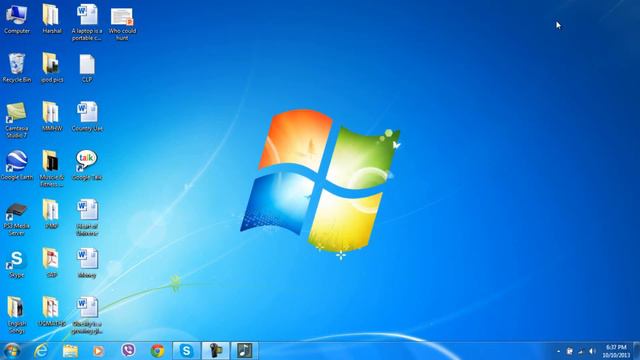Switch to the music note app taskbar button

click(244, 351)
